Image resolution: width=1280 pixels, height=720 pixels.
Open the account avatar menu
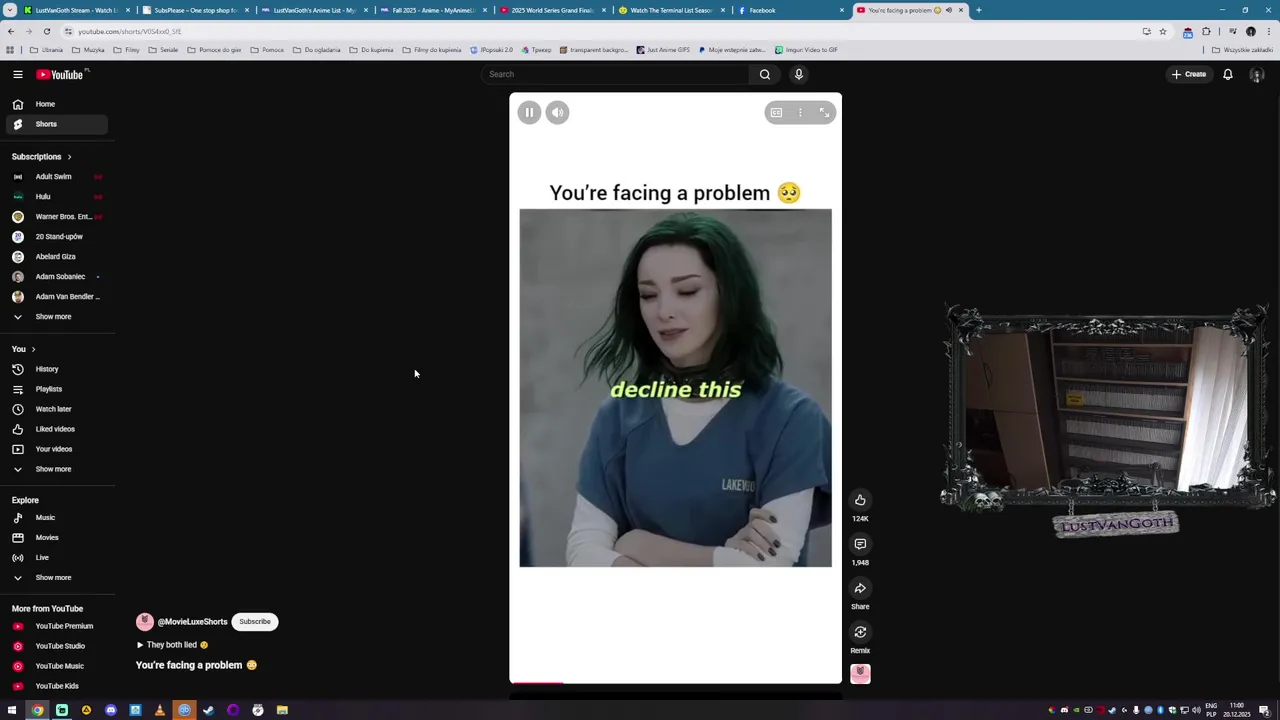point(1257,74)
